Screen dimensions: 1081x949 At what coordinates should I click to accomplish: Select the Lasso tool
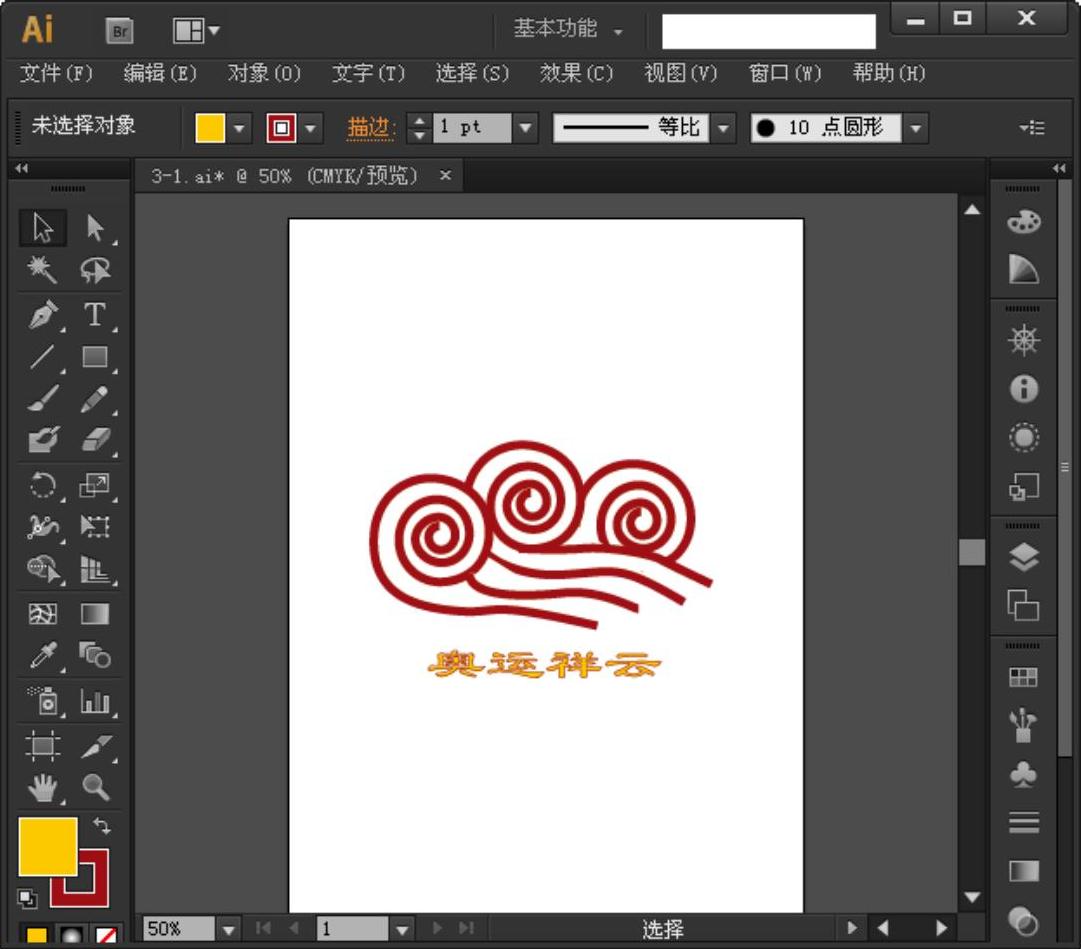[x=95, y=269]
